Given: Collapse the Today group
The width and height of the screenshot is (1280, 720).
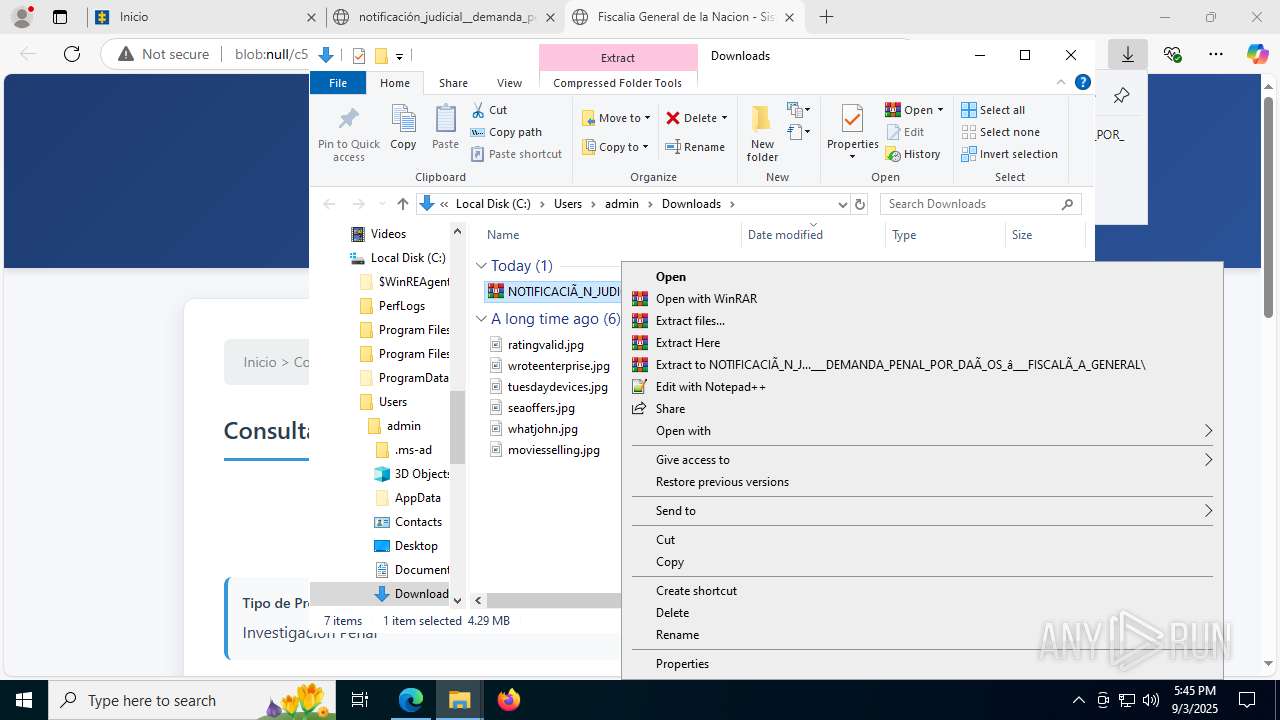Looking at the screenshot, I should tap(481, 266).
